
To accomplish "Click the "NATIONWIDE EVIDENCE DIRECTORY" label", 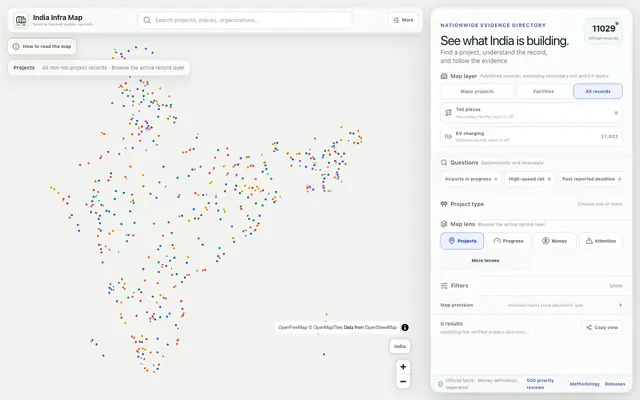I will 493,25.
